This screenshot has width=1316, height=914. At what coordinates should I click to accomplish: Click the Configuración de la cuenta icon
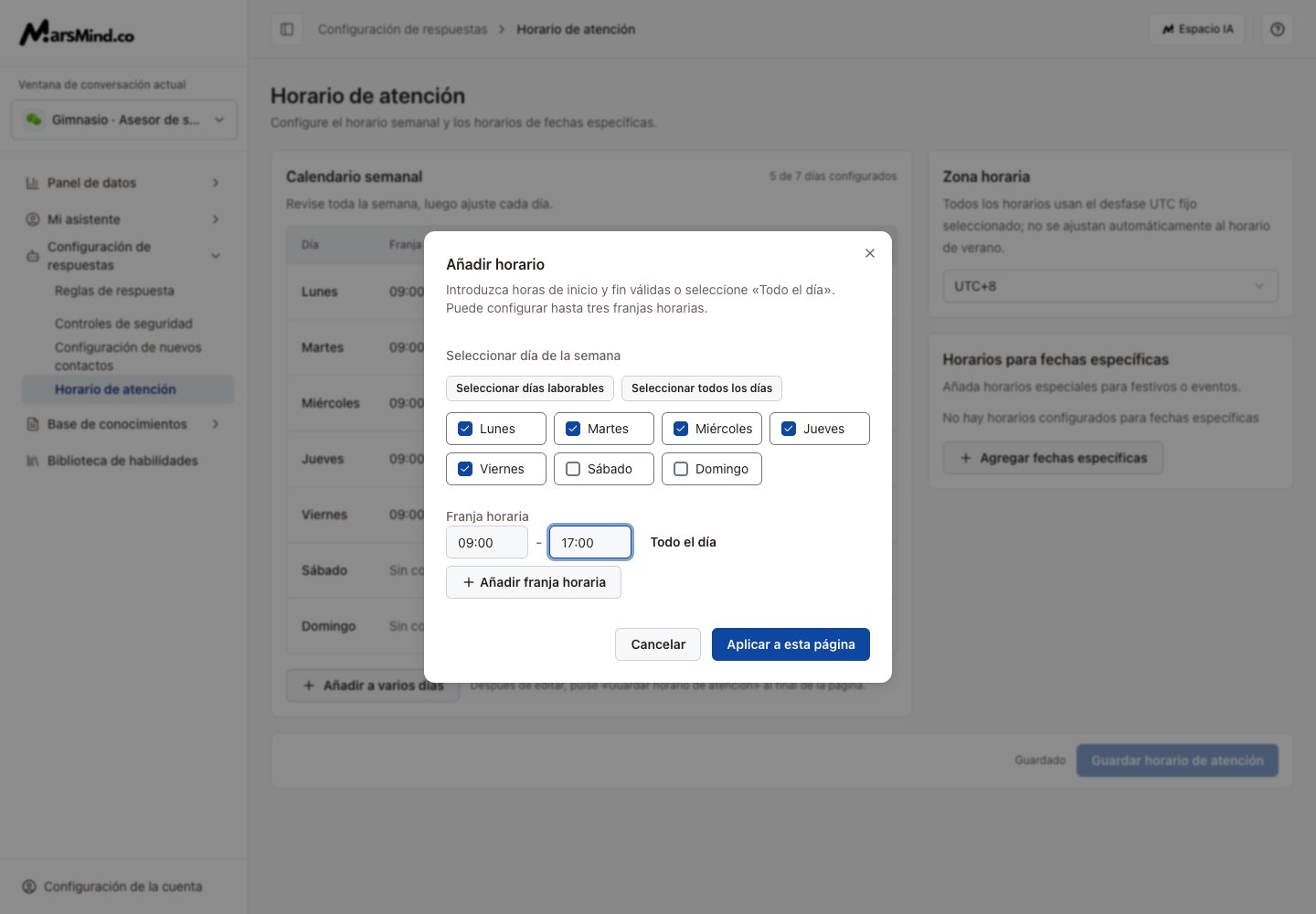(28, 887)
